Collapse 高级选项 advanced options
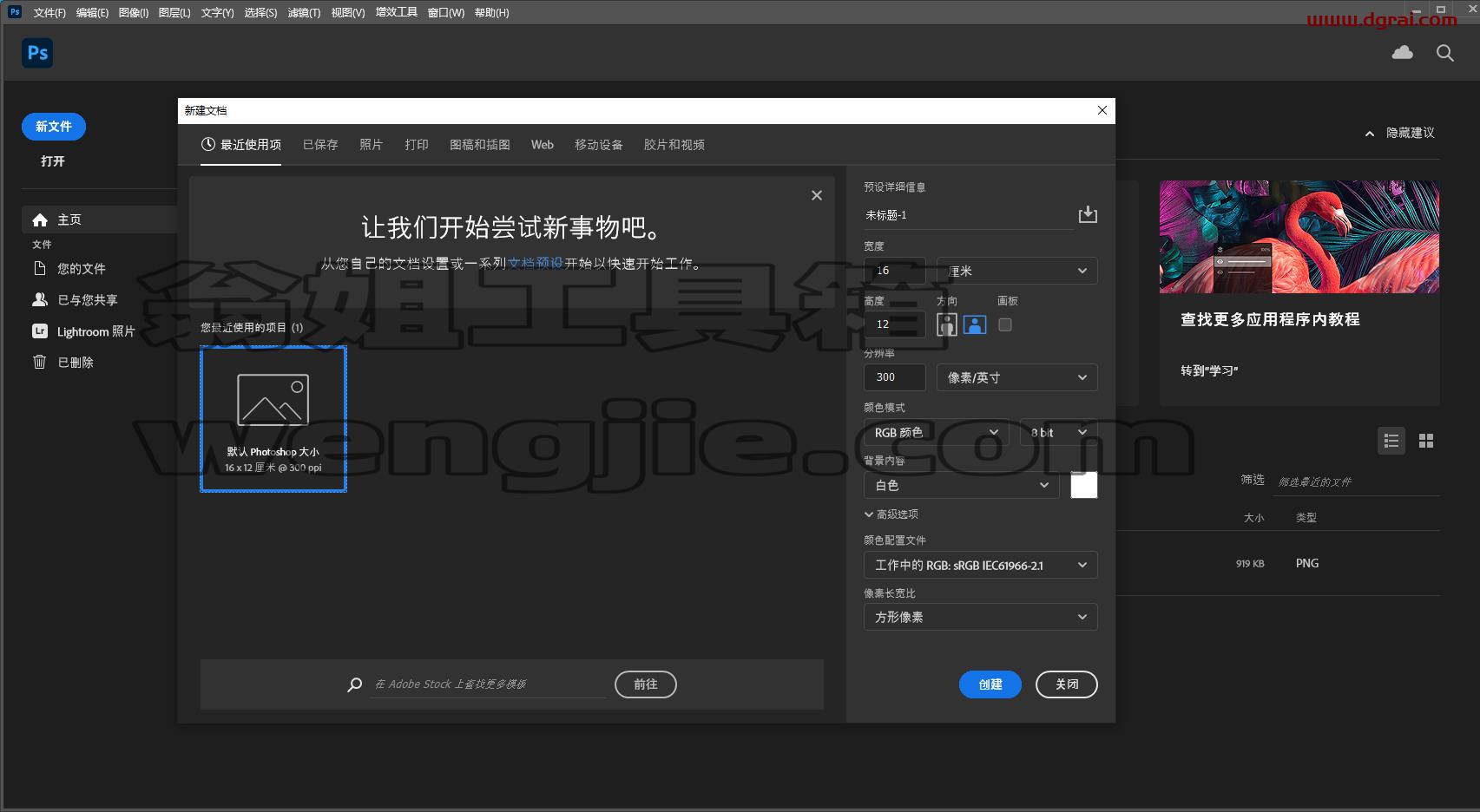The image size is (1480, 812). 891,514
